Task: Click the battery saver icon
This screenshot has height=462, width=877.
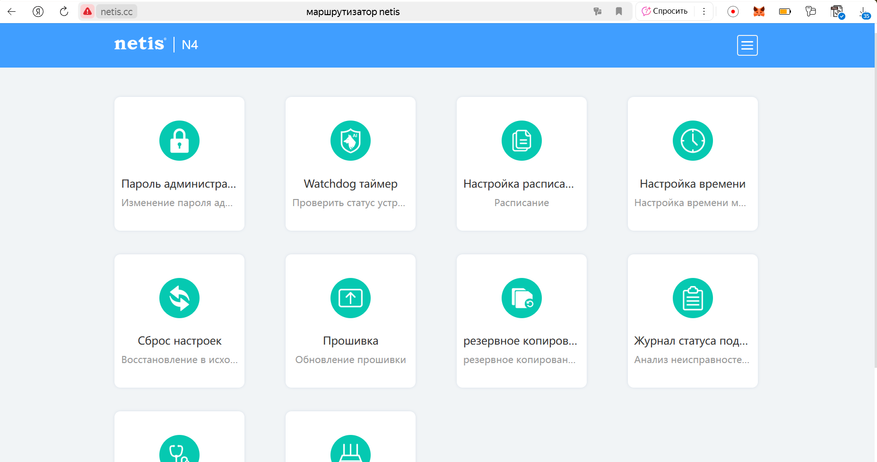Action: 785,11
